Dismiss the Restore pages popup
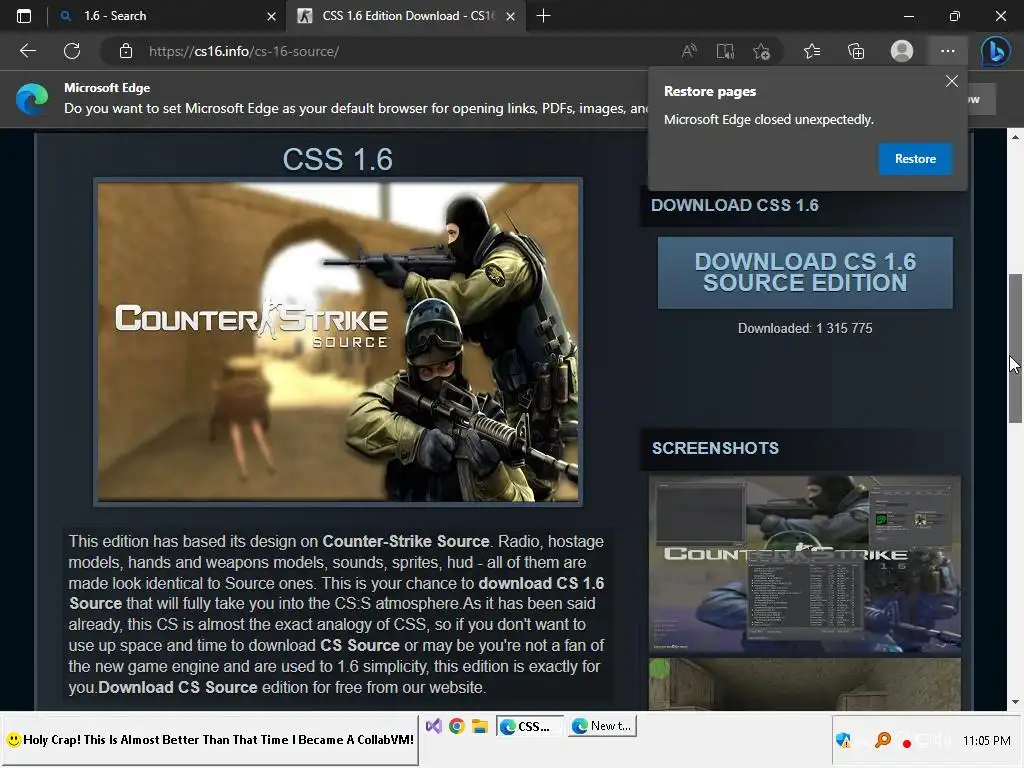Viewport: 1024px width, 768px height. click(952, 81)
